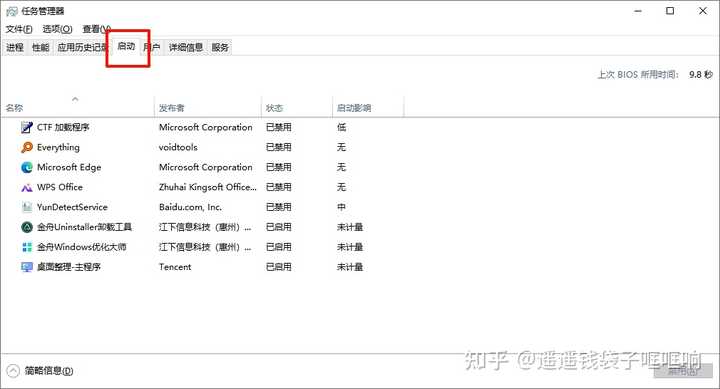The image size is (720, 389).
Task: Click 已启用 status in 金舟Uninstaller row
Action: click(279, 227)
